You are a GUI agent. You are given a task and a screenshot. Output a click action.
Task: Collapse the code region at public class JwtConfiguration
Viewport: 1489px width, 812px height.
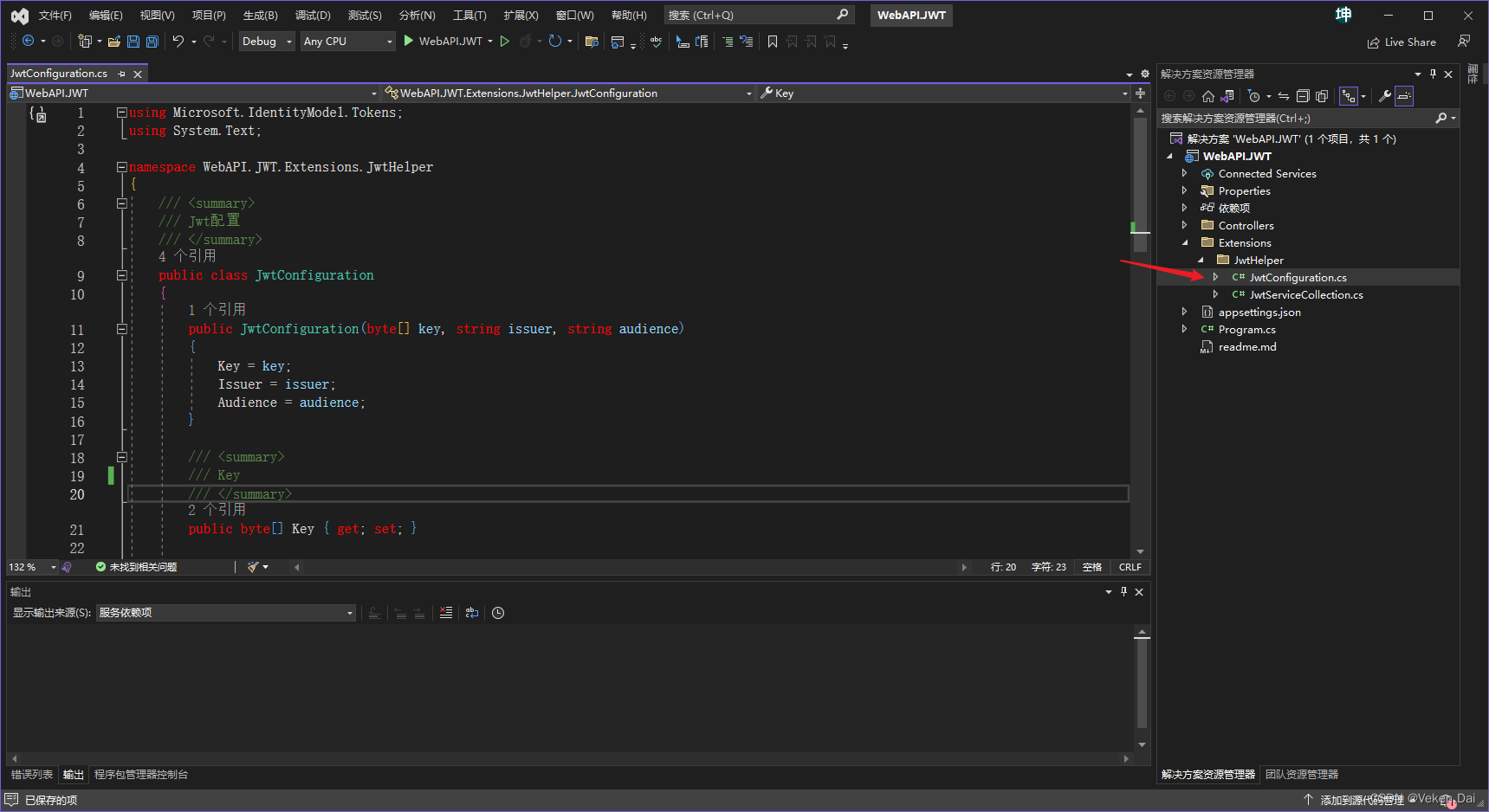tap(122, 275)
